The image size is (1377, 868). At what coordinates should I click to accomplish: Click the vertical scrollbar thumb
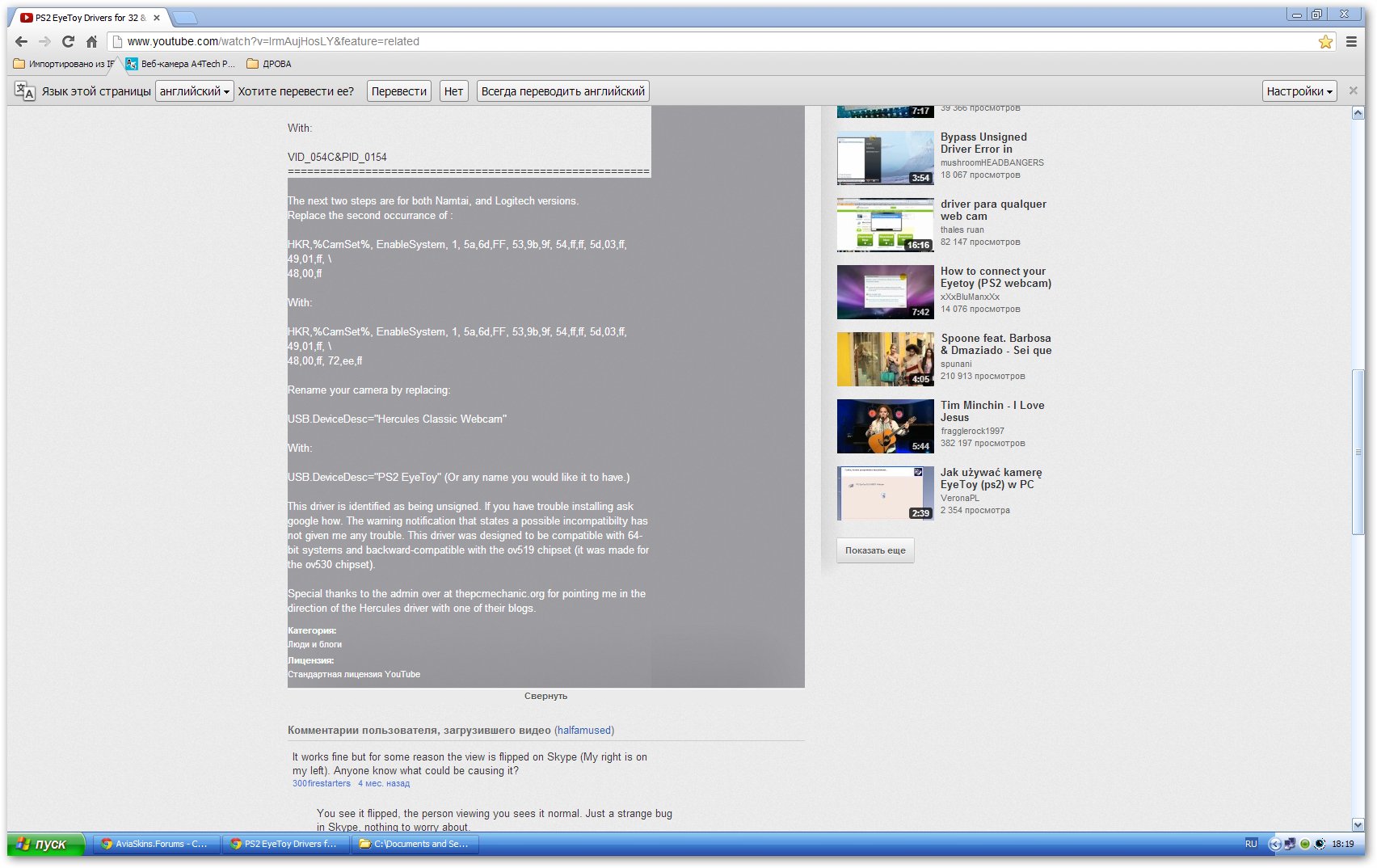[x=1358, y=452]
